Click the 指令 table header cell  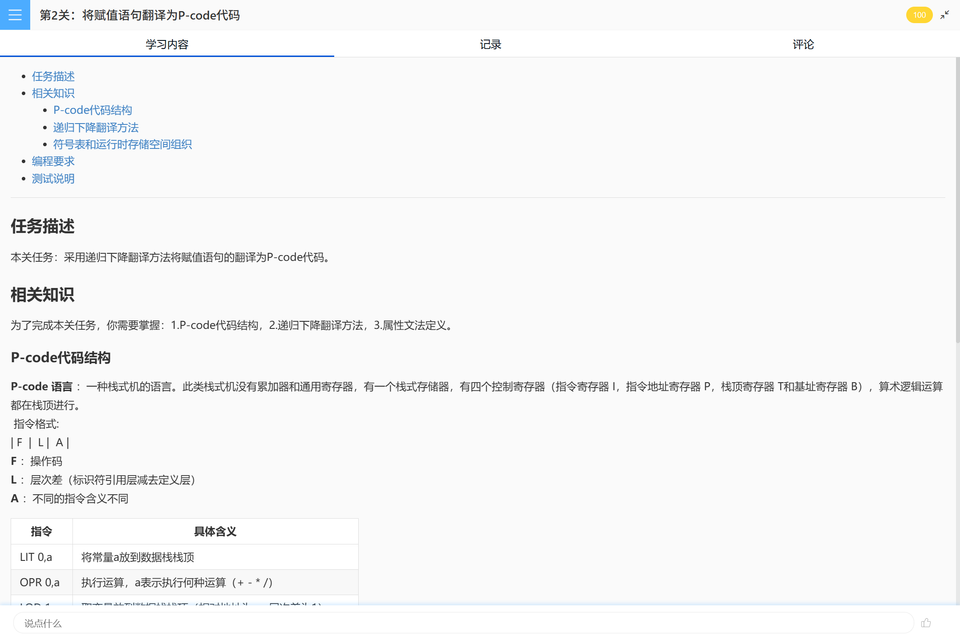click(x=41, y=531)
